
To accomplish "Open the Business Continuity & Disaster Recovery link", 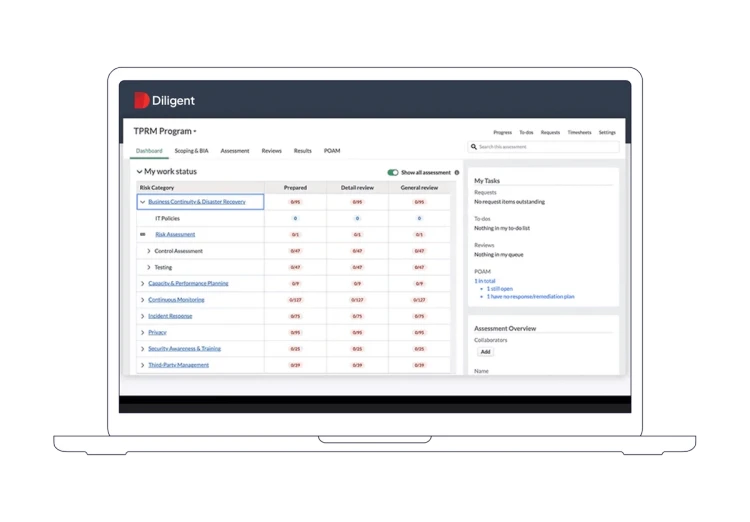I will click(197, 202).
